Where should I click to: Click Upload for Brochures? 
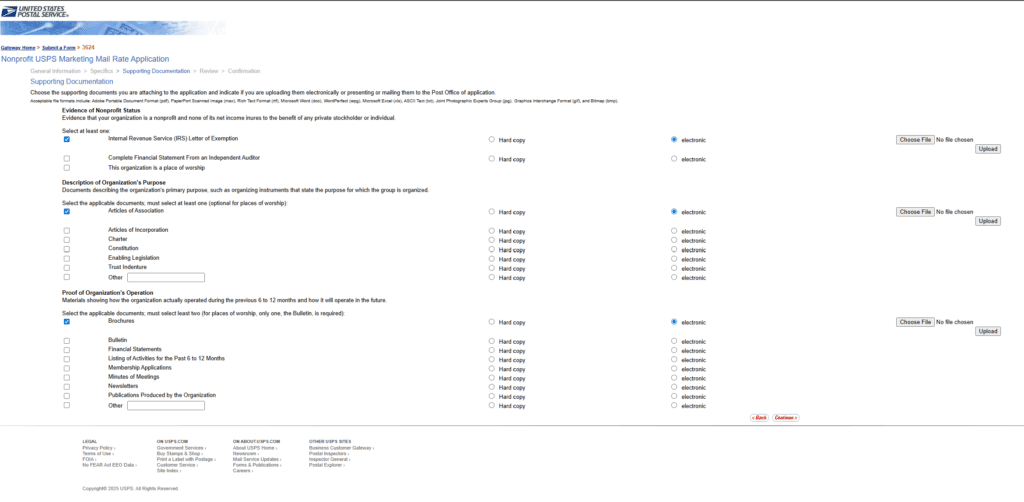[x=987, y=331]
